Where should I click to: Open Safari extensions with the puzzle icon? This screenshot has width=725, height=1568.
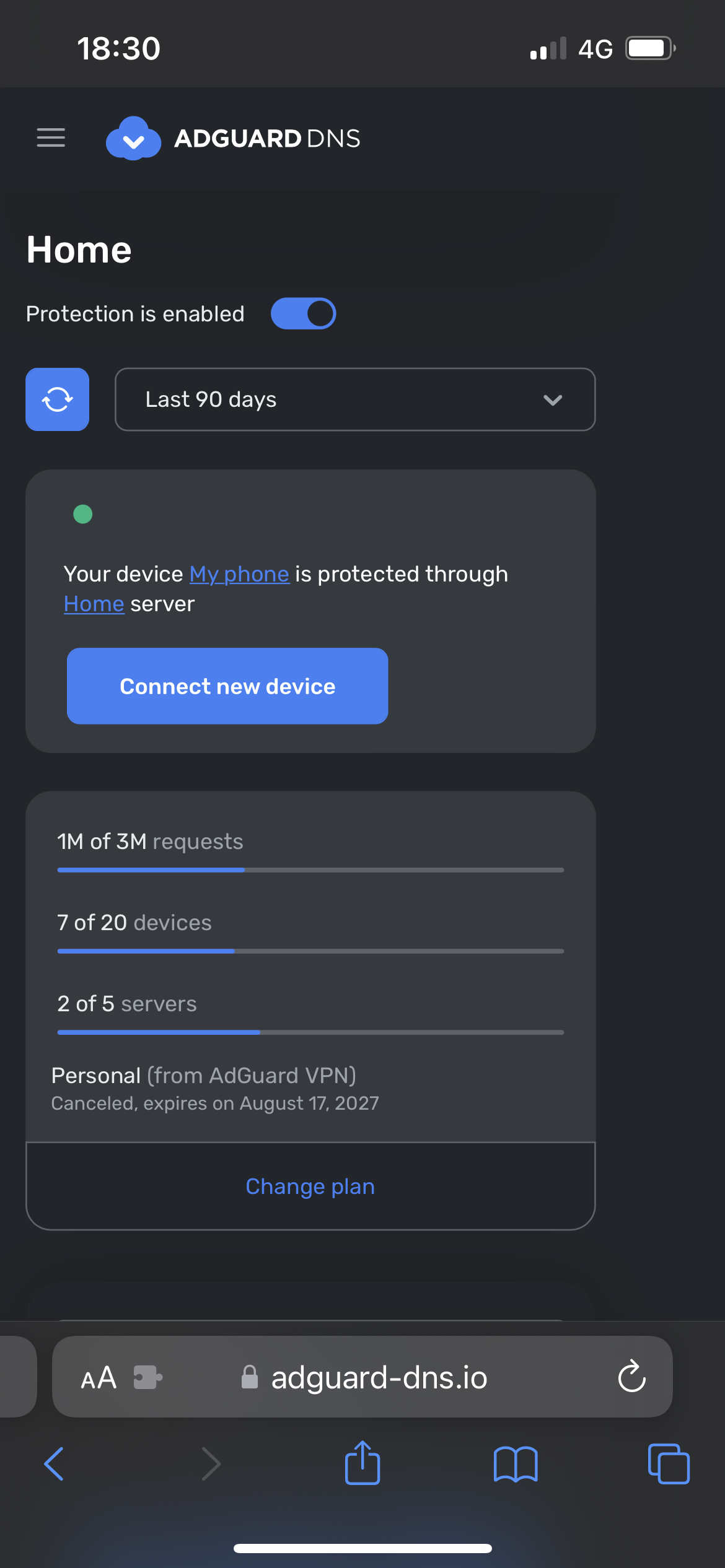(x=147, y=1377)
